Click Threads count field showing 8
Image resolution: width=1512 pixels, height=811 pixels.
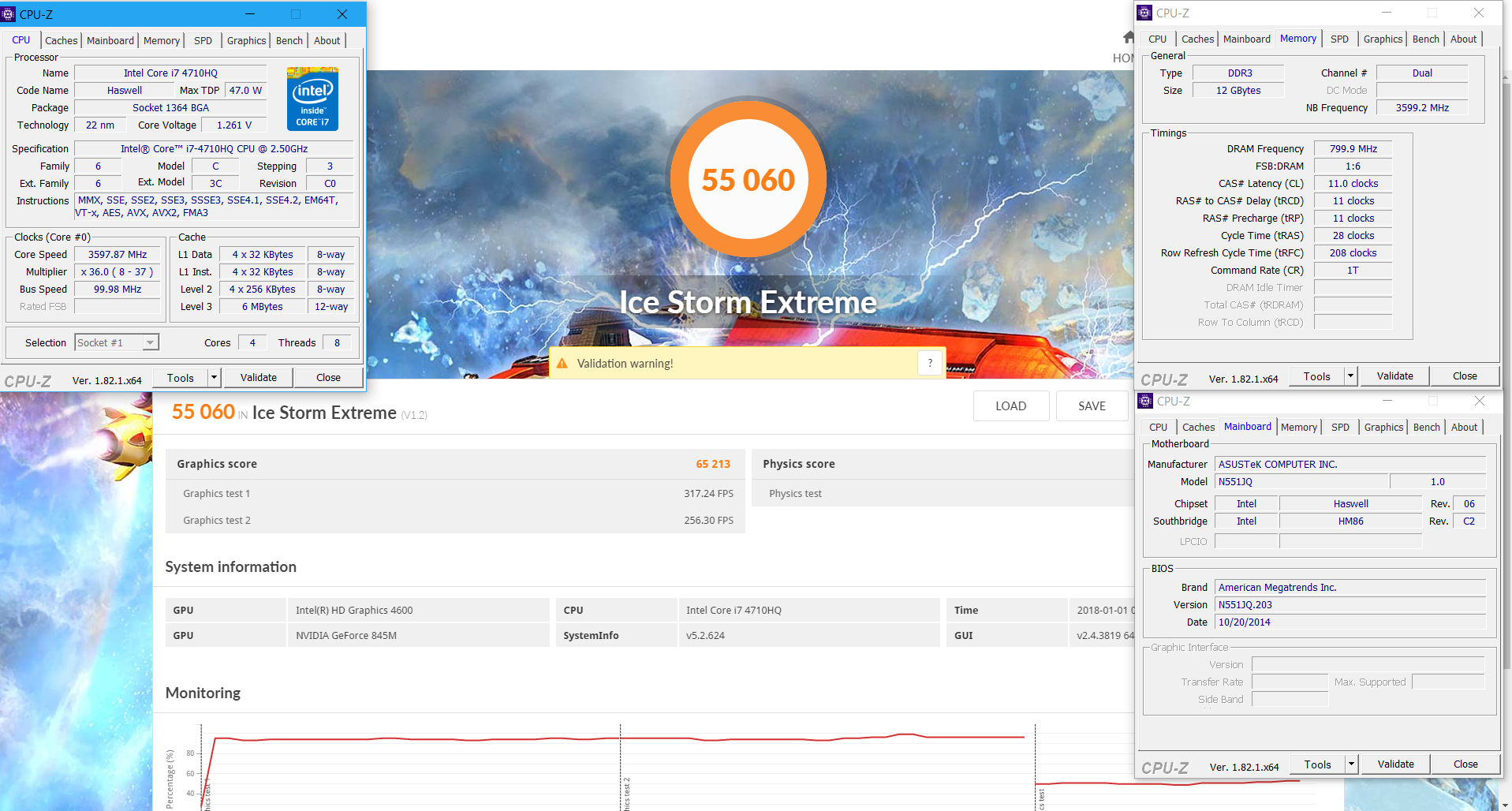tap(337, 343)
